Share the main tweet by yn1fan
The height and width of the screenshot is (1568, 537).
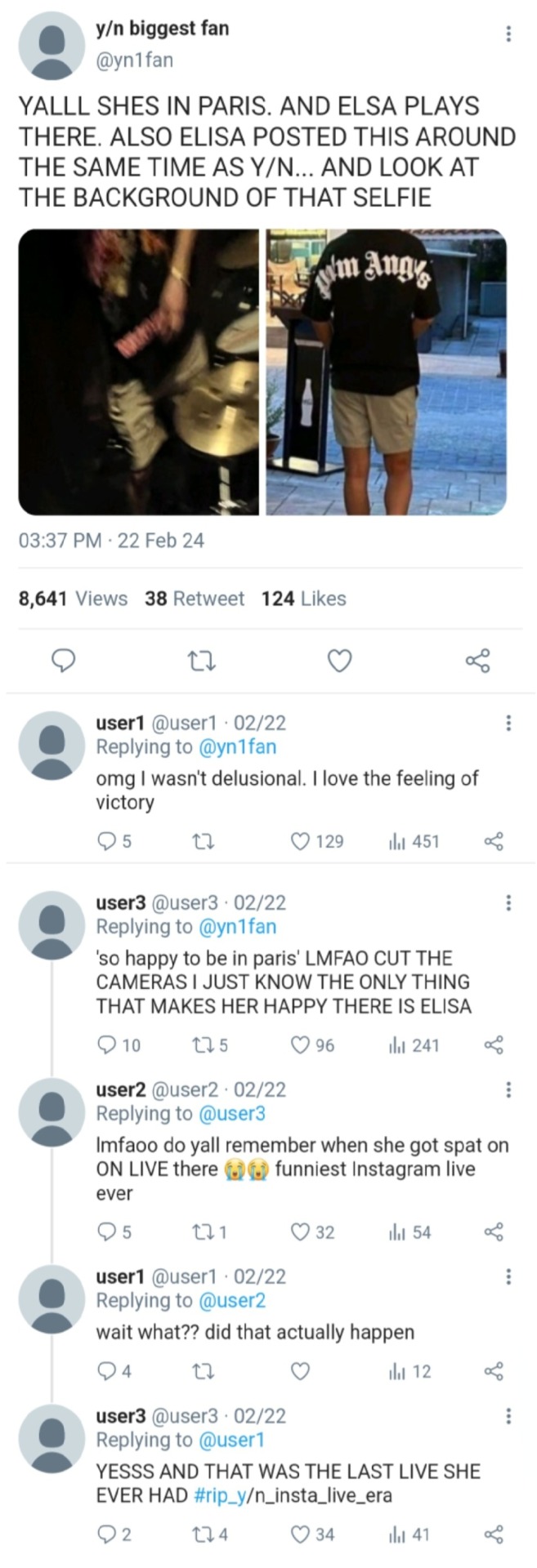pos(477,661)
